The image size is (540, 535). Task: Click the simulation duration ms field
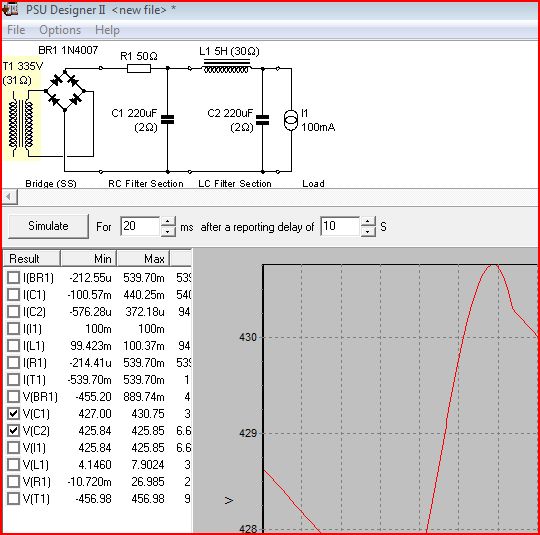pos(140,226)
